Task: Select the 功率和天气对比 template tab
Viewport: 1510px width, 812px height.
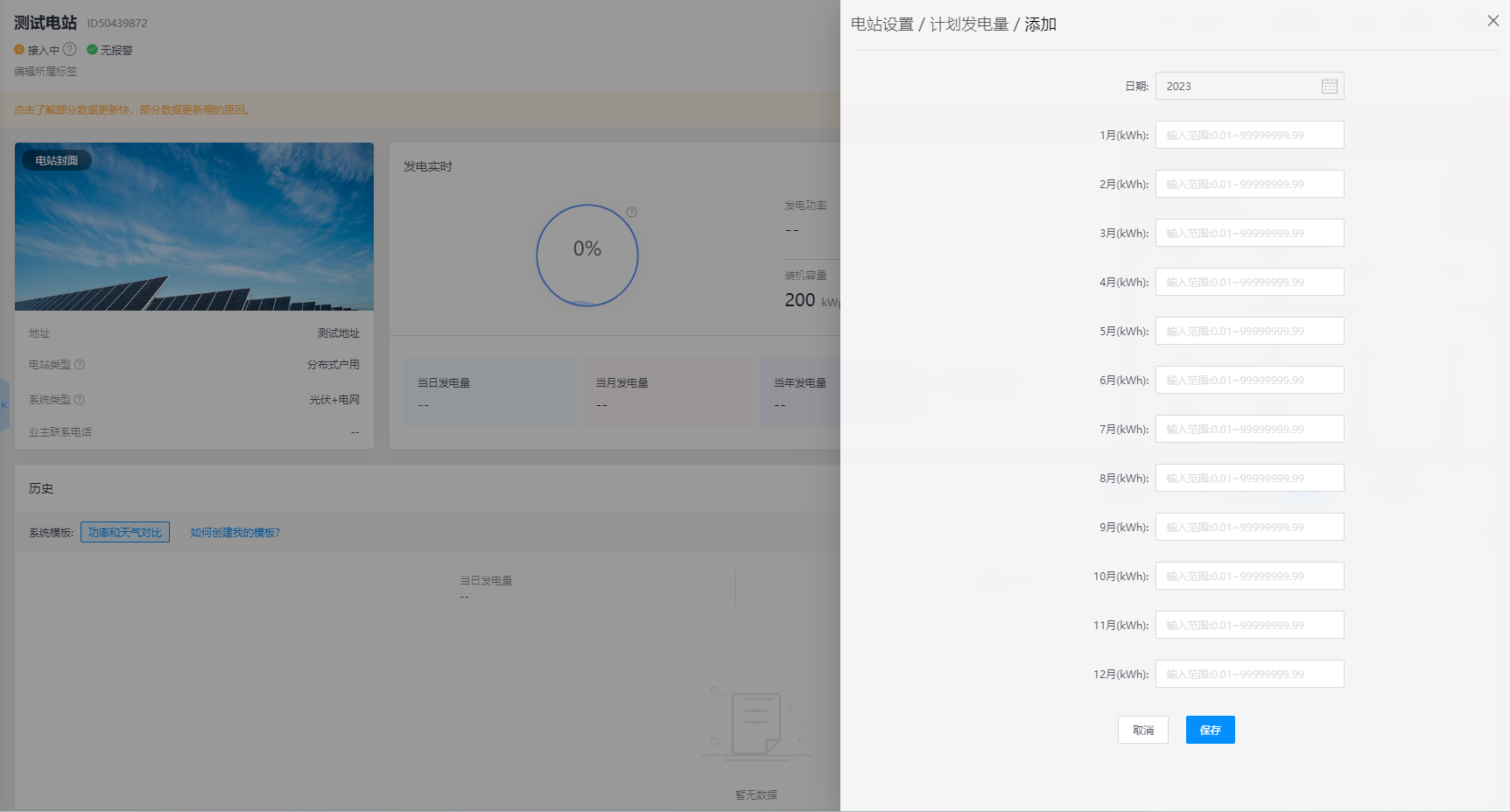Action: click(x=125, y=533)
